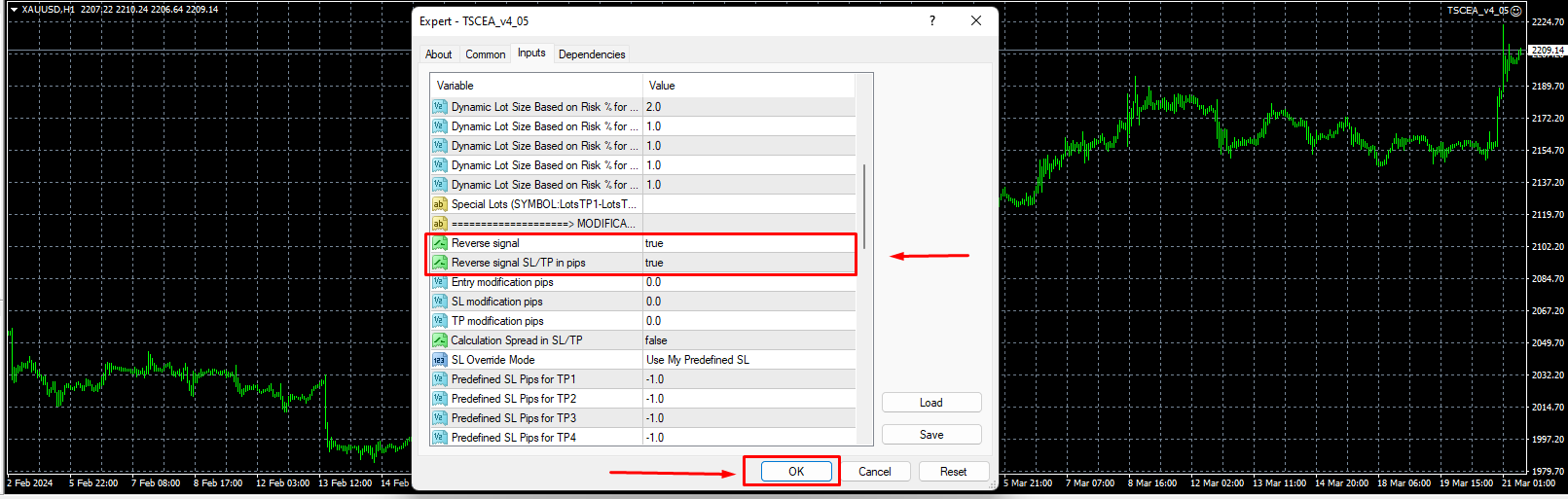The width and height of the screenshot is (1568, 499).
Task: Toggle the Reverse signal true value
Action: (x=748, y=243)
